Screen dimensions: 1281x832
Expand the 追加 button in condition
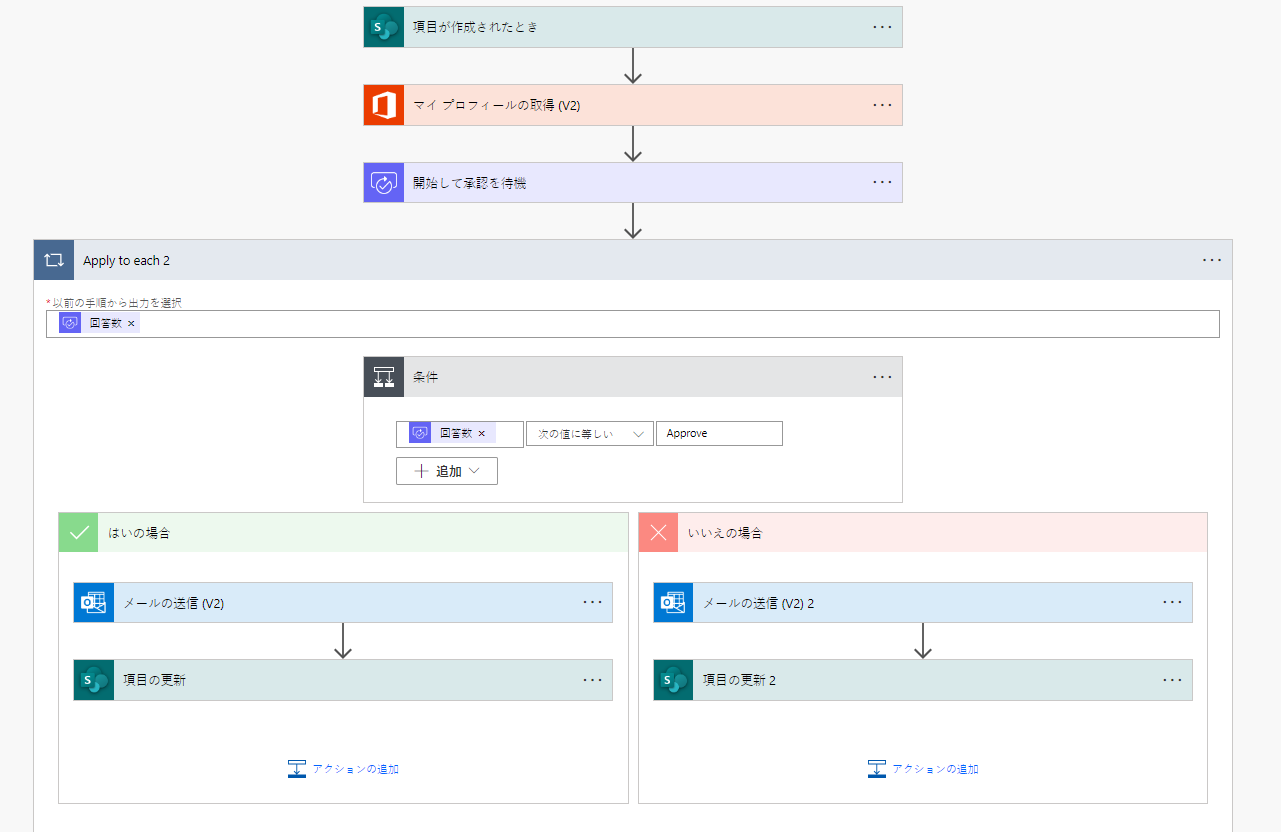(x=447, y=471)
